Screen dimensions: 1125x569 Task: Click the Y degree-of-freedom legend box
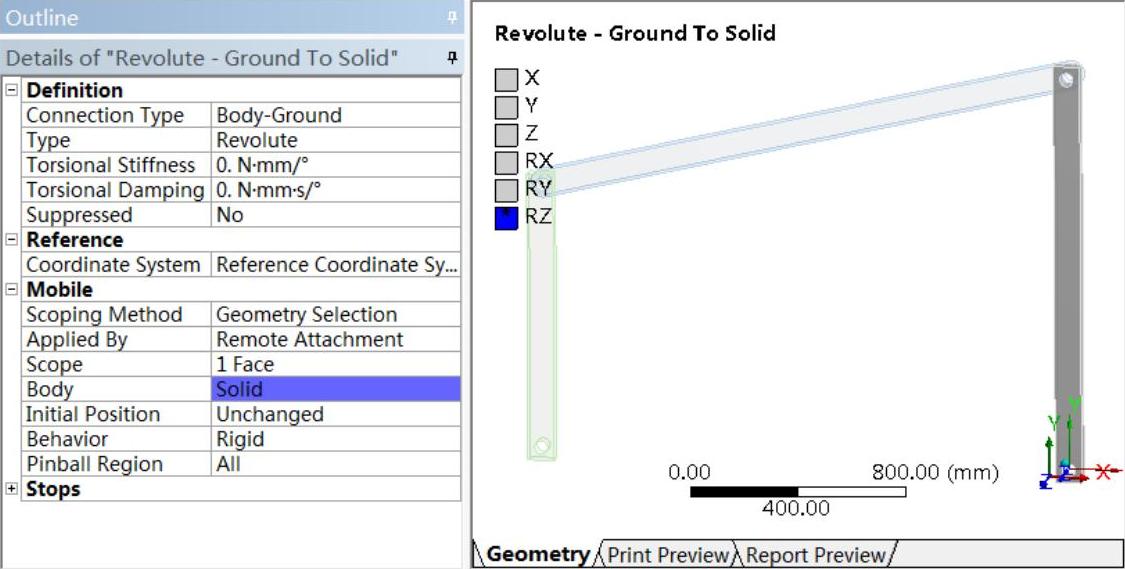(507, 106)
